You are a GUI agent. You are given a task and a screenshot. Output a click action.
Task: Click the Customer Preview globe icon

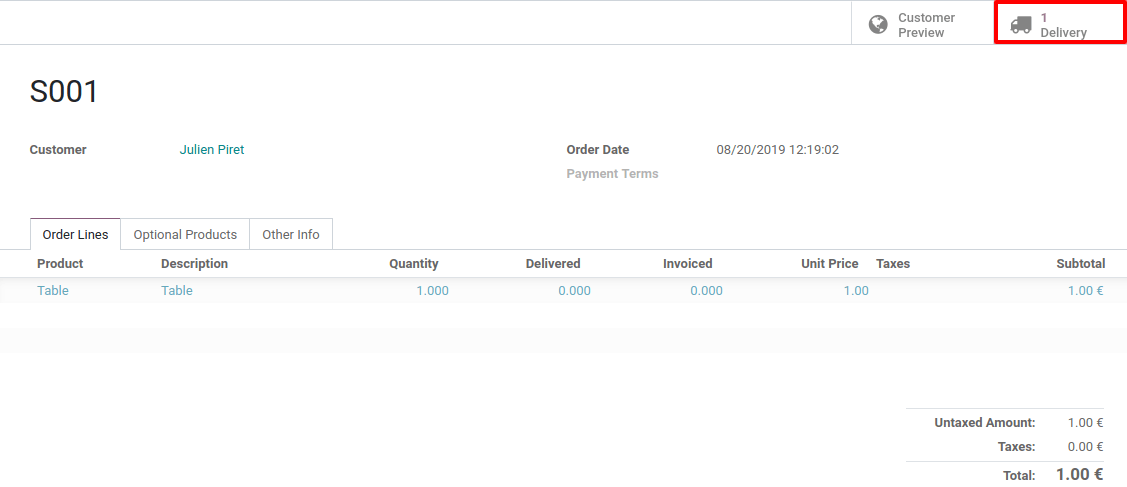coord(878,25)
